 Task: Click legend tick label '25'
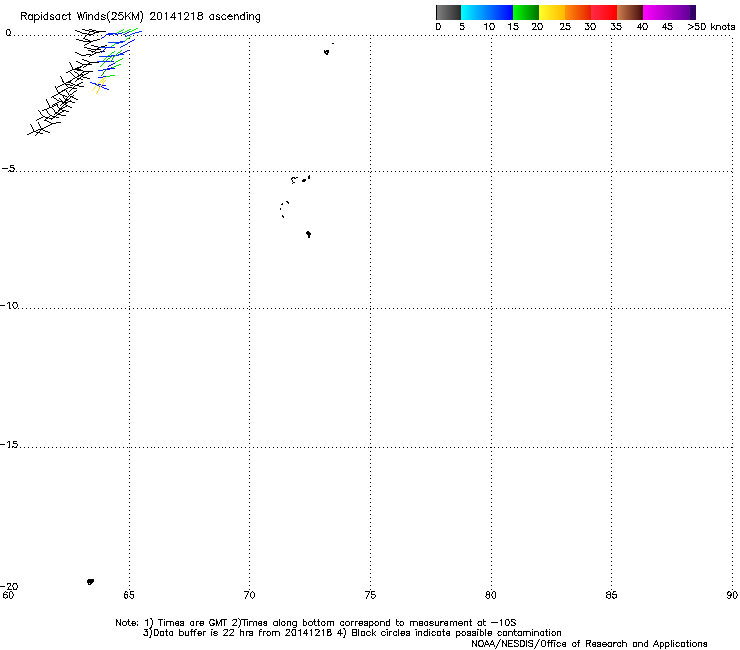click(x=565, y=27)
